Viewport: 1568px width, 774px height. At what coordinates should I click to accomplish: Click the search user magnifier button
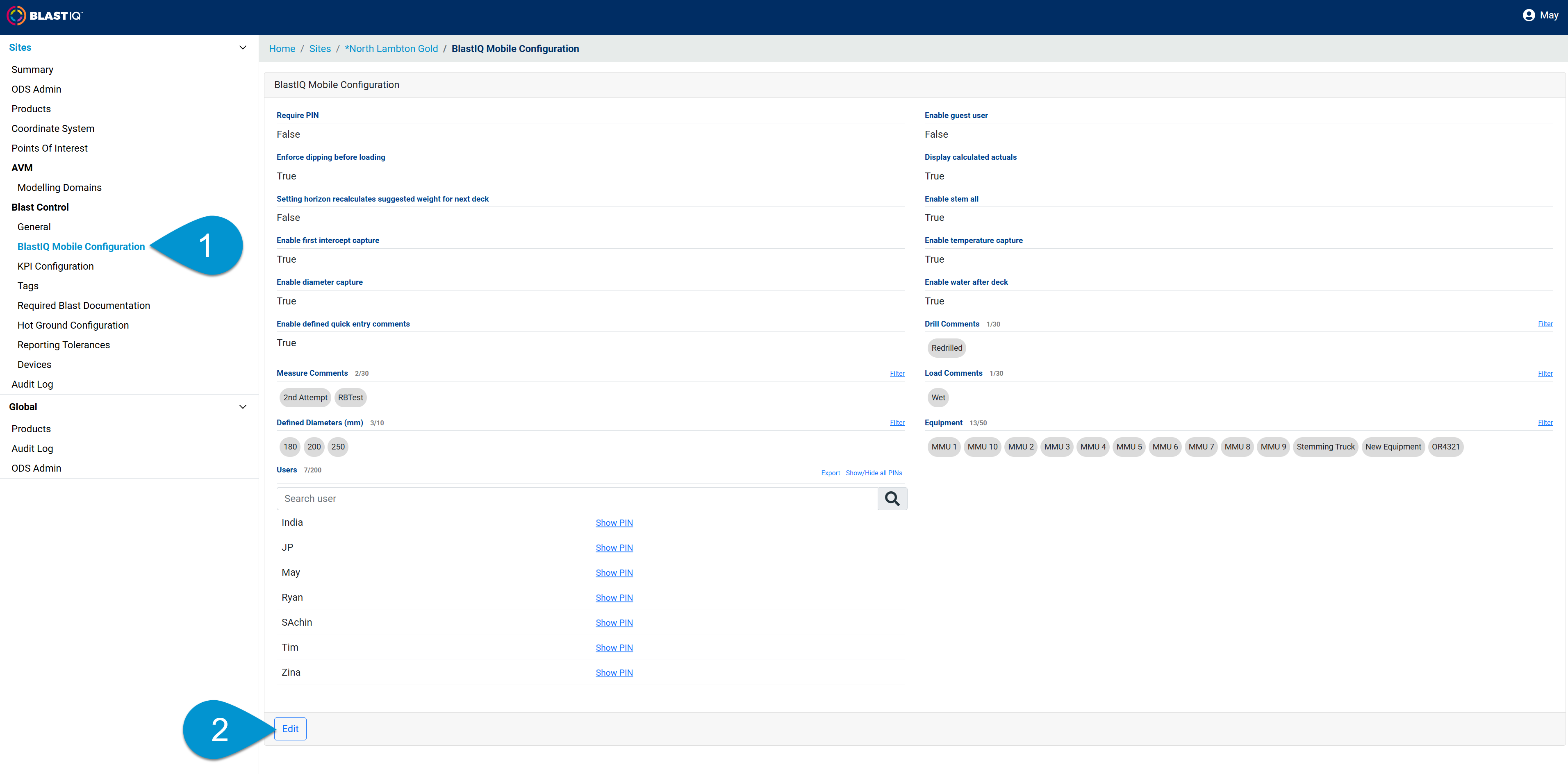[892, 498]
